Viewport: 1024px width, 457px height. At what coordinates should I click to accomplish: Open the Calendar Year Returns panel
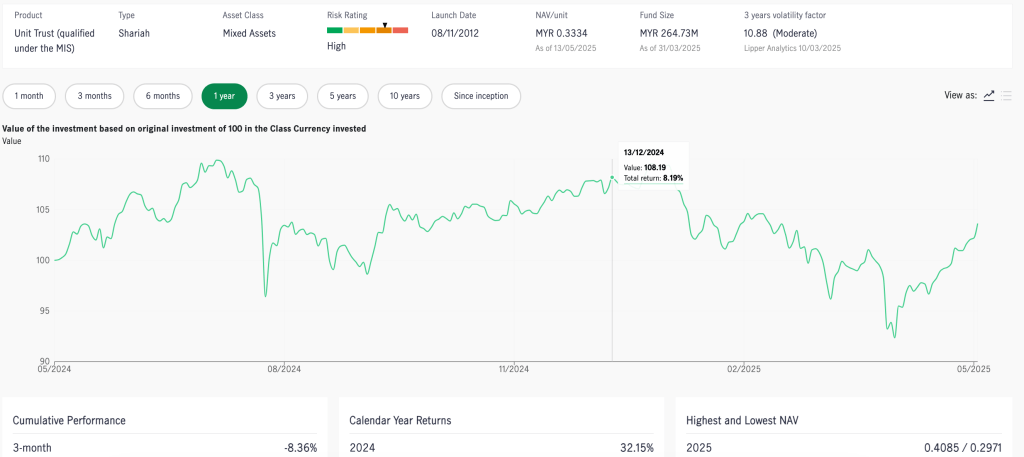coord(400,420)
